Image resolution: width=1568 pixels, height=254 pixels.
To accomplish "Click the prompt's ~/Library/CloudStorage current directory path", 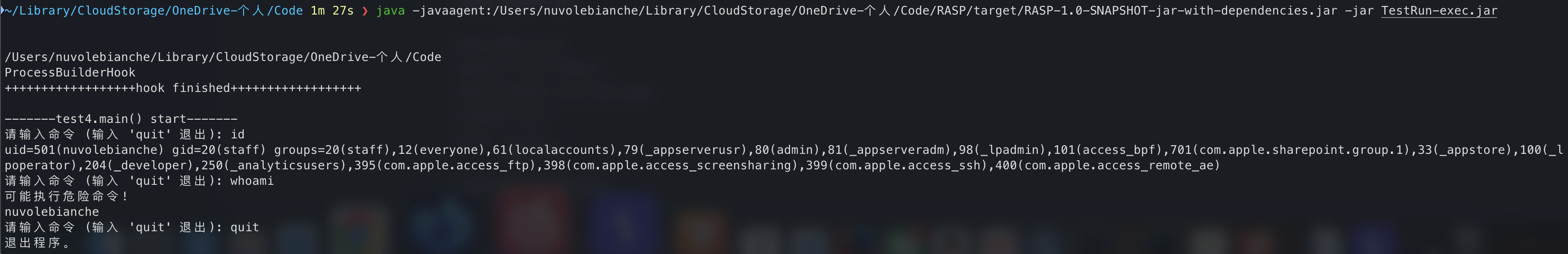I will point(153,10).
